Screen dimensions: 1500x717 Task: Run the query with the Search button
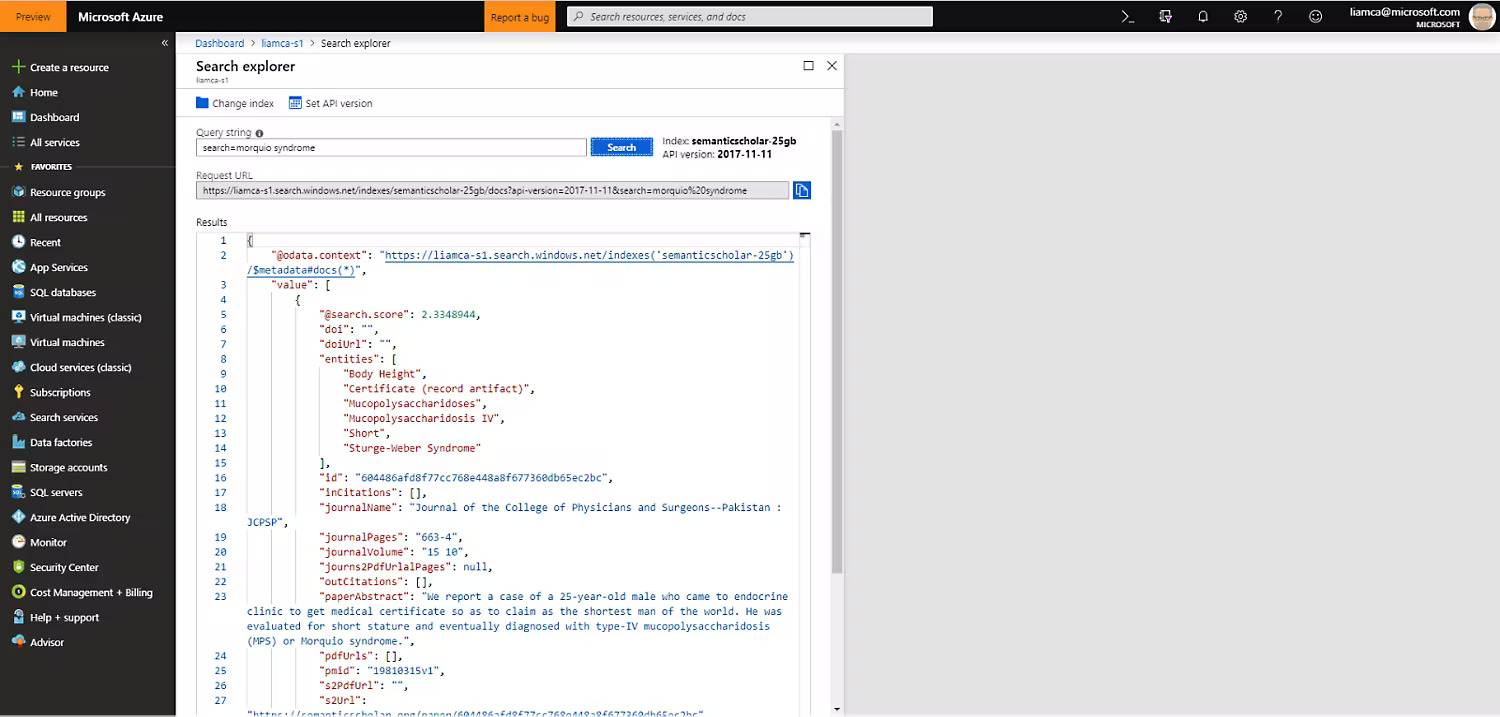621,147
